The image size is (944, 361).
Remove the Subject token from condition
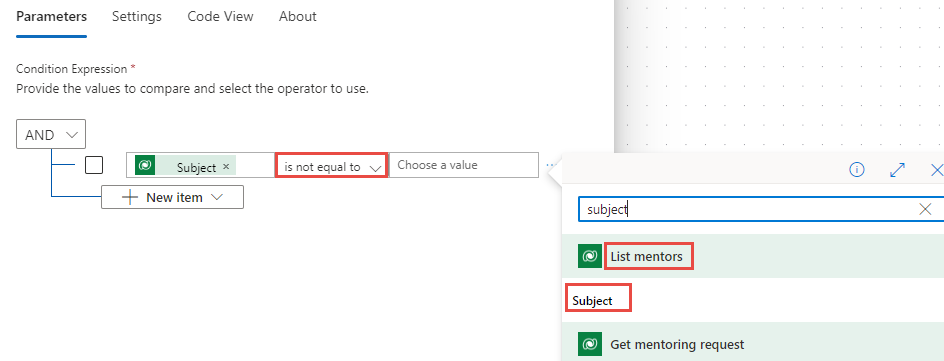click(x=226, y=167)
